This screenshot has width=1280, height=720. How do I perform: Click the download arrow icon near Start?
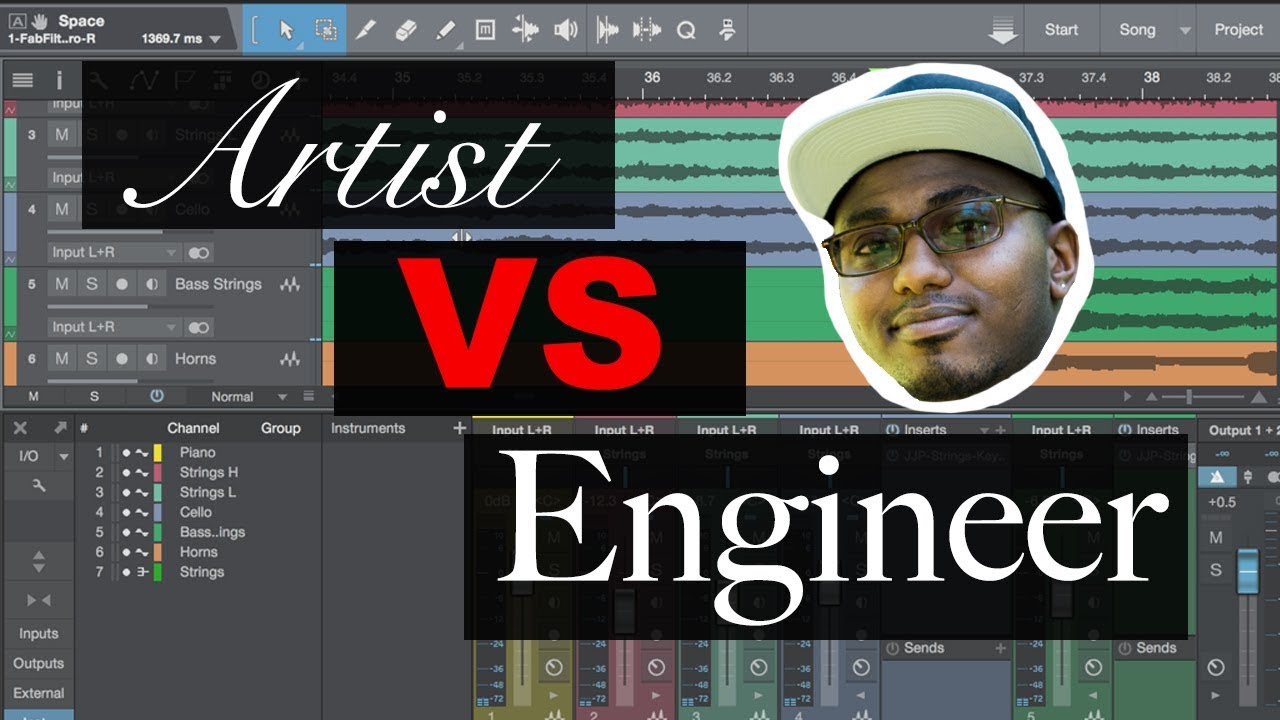tap(1002, 31)
